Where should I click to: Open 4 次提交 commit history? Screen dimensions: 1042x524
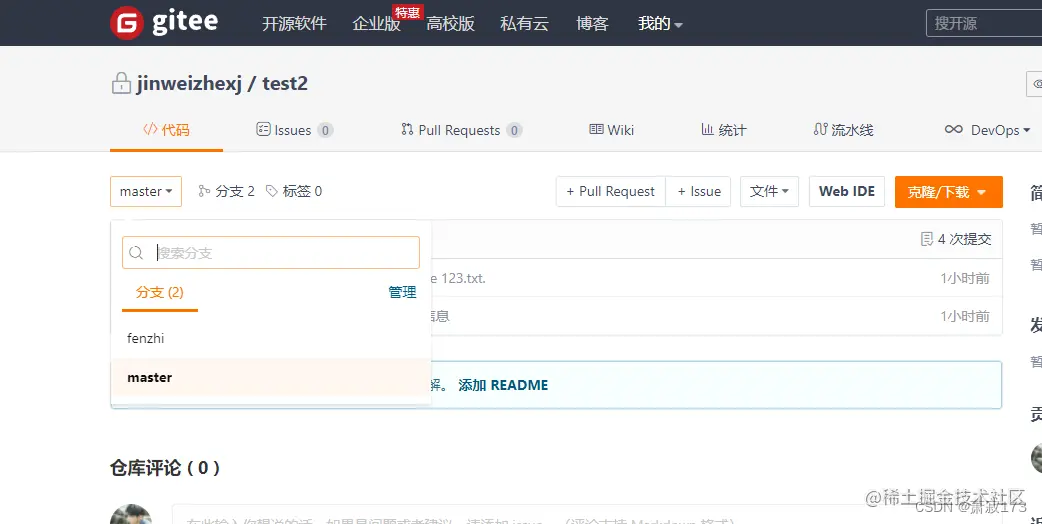point(956,239)
